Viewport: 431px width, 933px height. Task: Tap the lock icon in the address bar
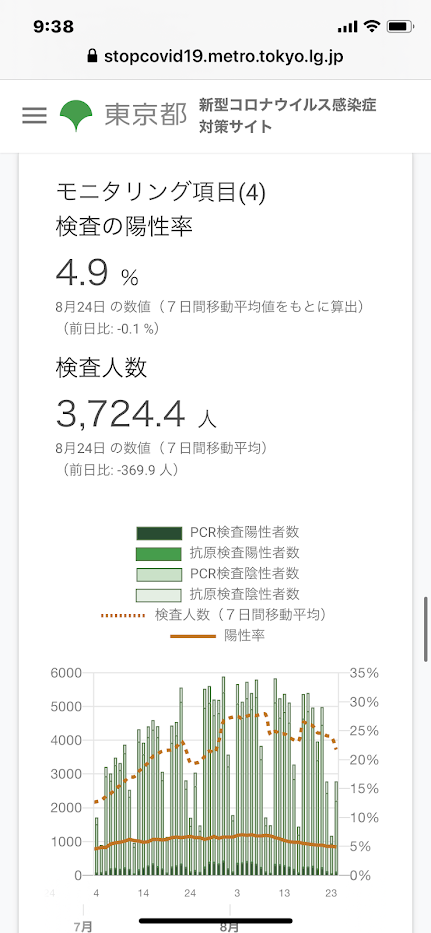click(91, 57)
